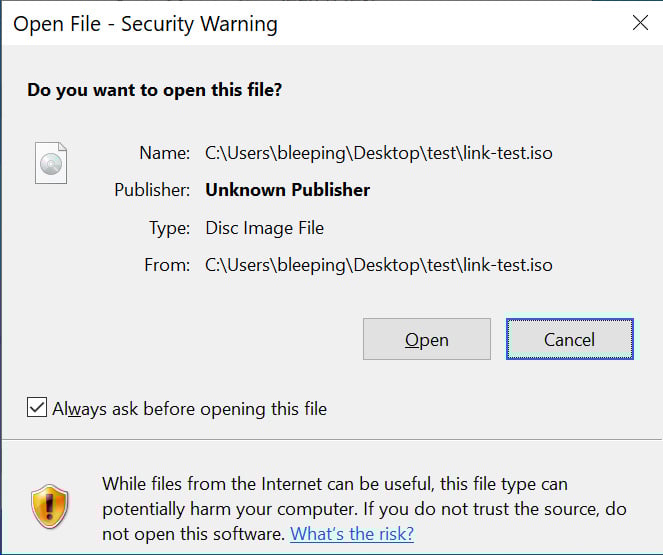
Task: Click the Disc Image File type value
Action: (x=264, y=228)
